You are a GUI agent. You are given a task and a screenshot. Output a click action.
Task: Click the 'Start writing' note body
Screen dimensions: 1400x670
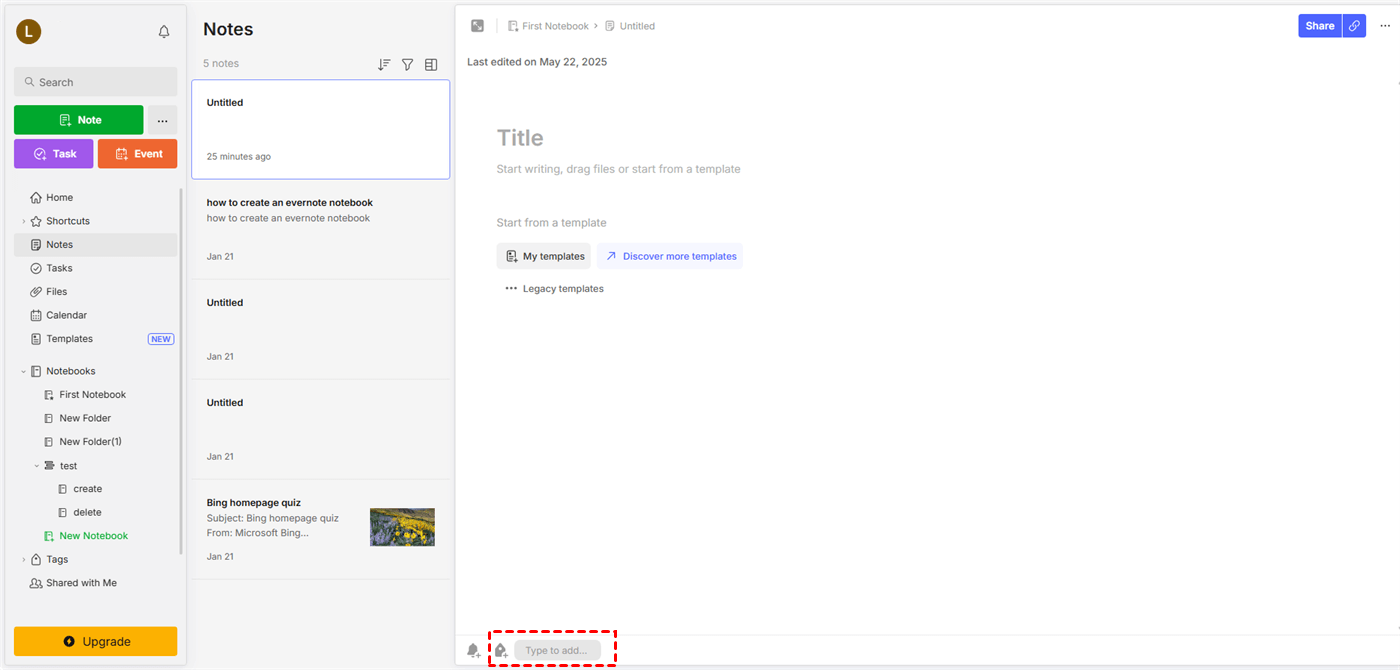pos(618,169)
